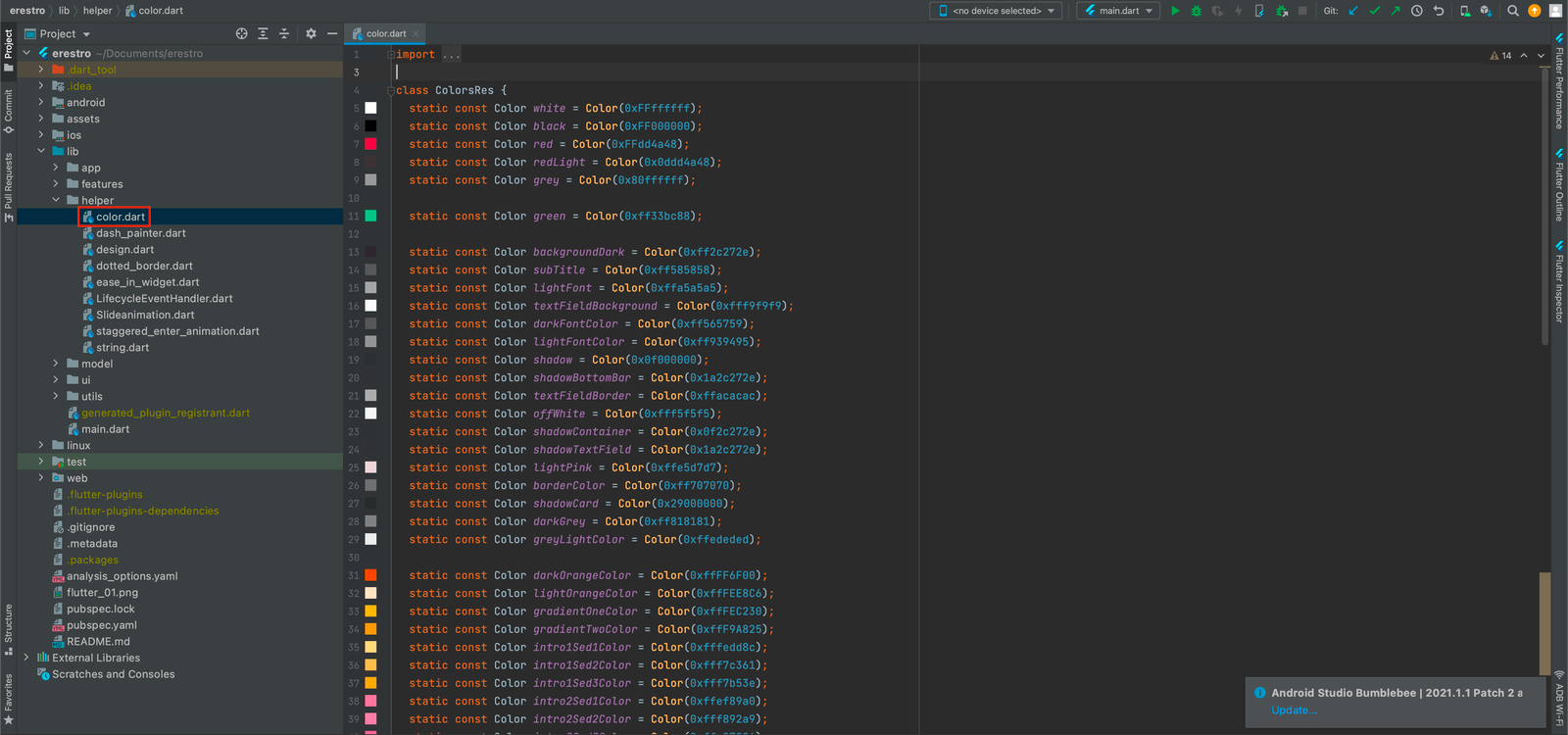1568x735 pixels.
Task: Open Git history clock icon
Action: click(1416, 11)
